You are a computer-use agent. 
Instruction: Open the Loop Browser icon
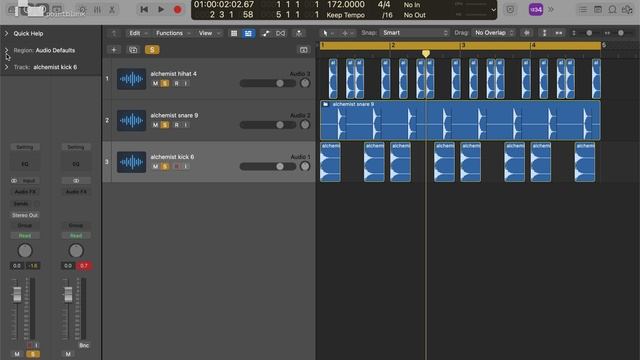pos(612,9)
